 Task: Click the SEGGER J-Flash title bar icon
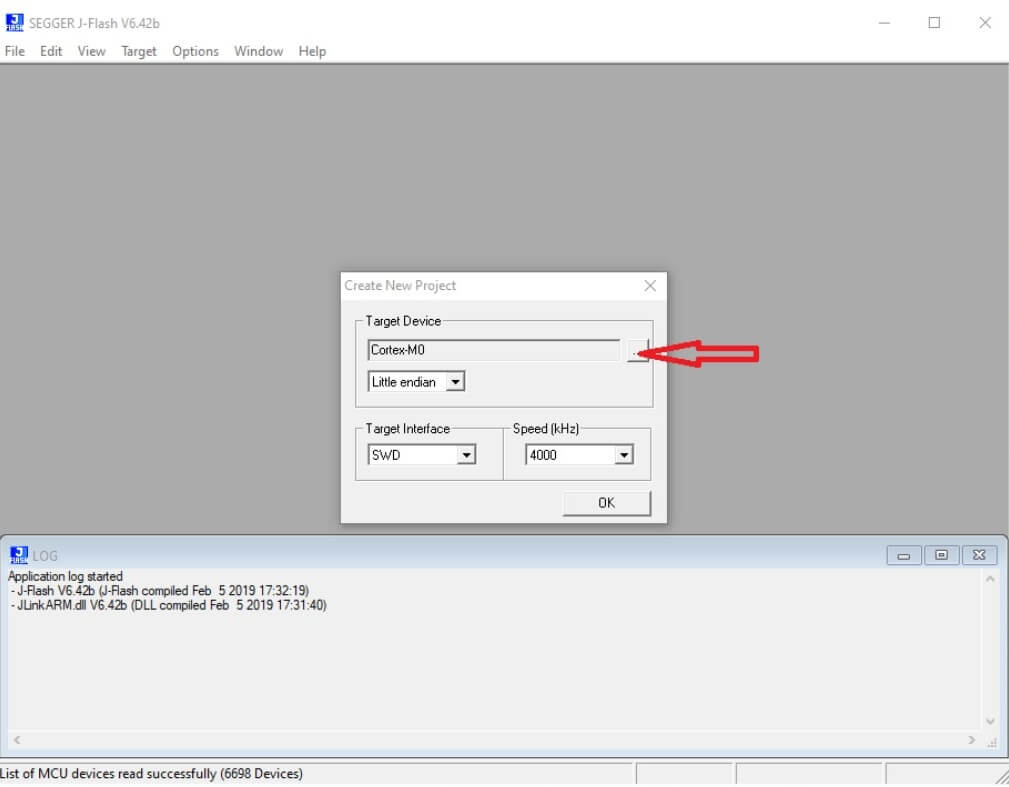coord(14,23)
